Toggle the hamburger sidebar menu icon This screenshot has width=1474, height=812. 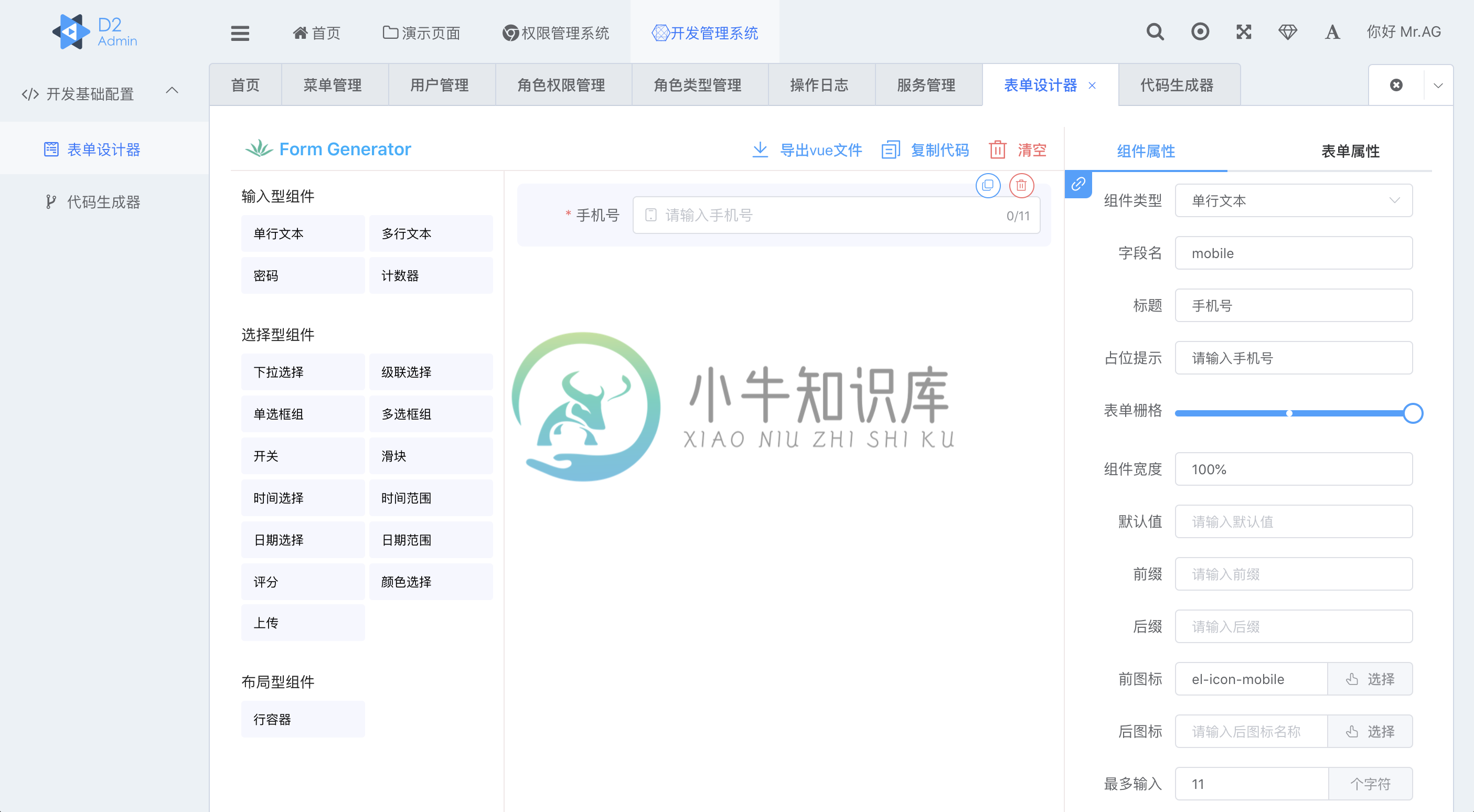(x=240, y=33)
